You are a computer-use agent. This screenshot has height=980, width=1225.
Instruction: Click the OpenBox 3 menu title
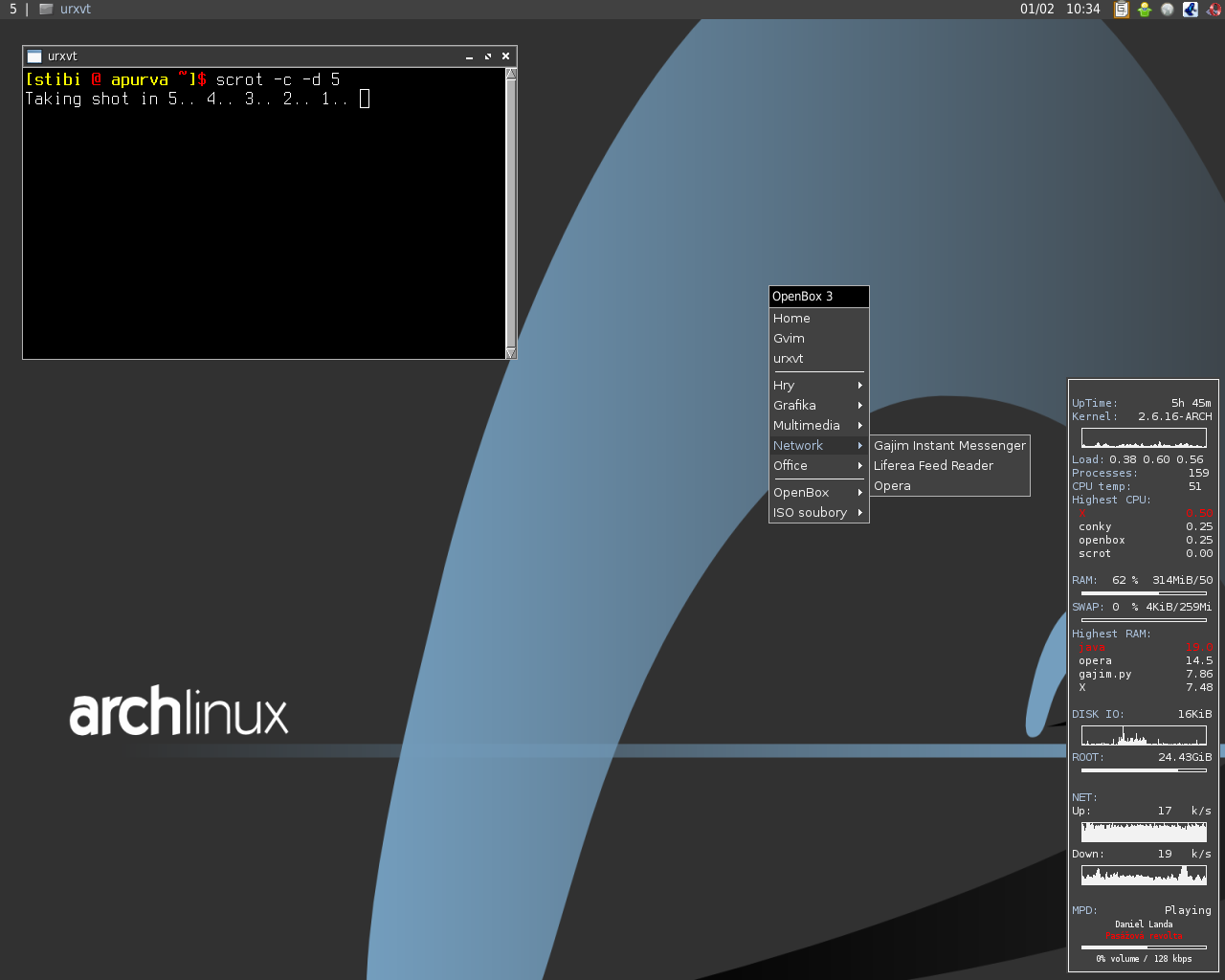[x=818, y=297]
